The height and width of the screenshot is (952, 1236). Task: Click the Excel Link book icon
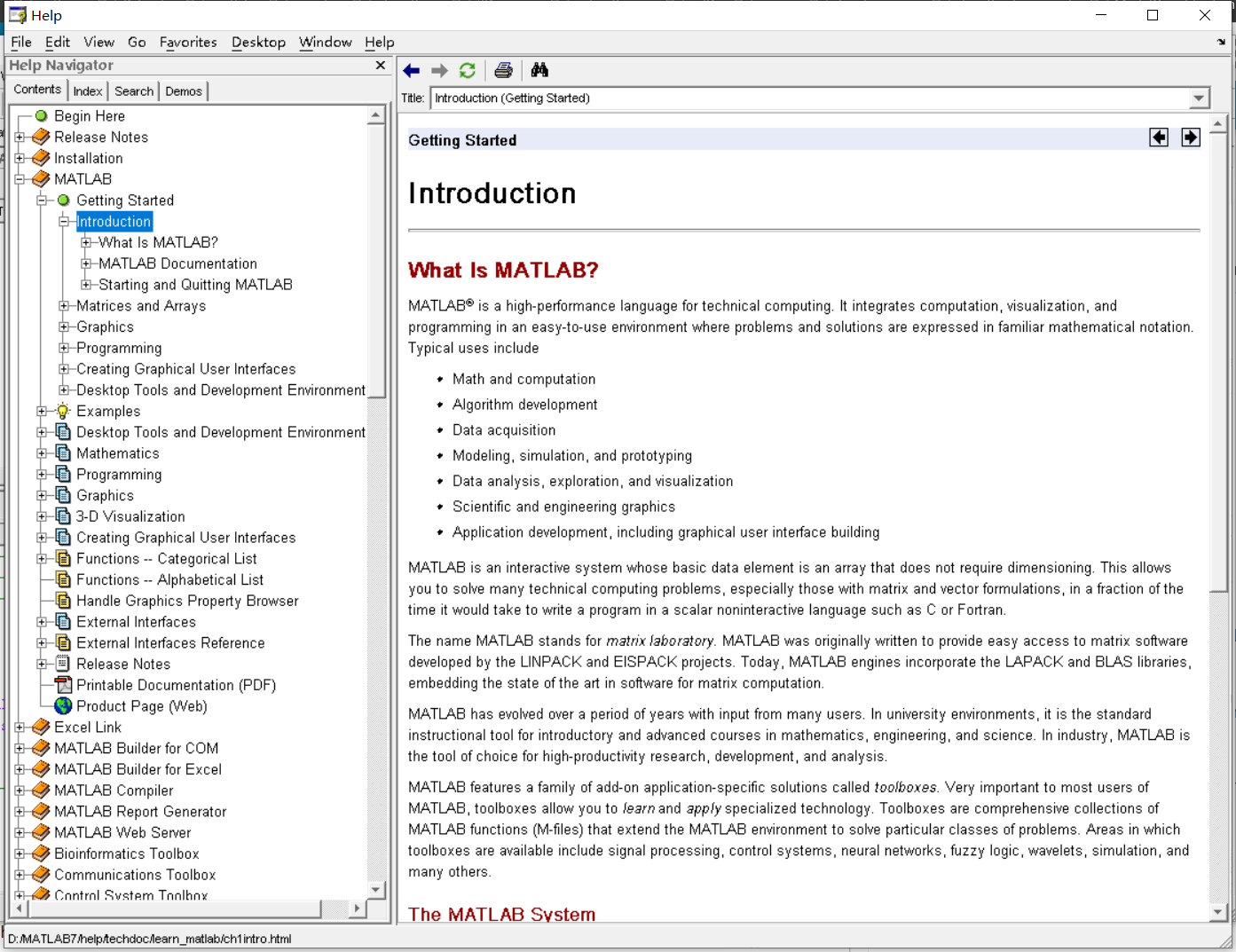click(41, 728)
